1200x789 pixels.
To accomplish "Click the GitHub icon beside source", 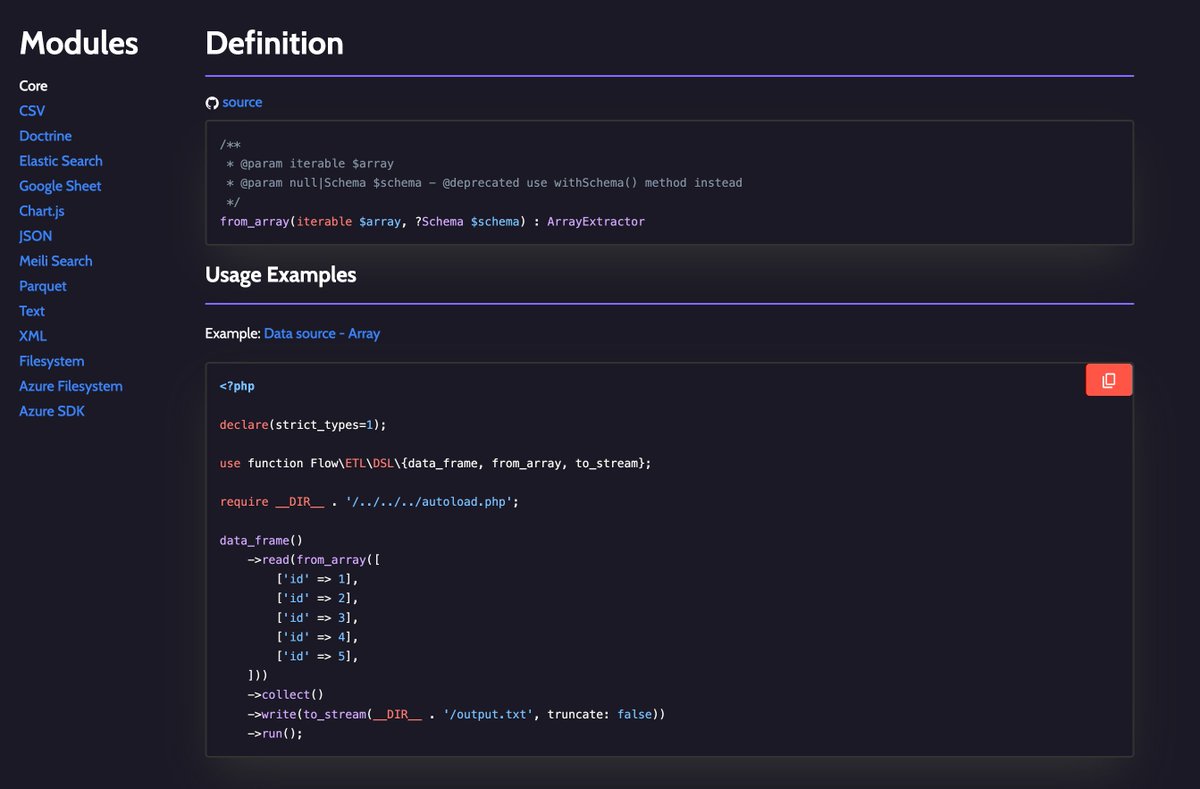I will tap(212, 103).
